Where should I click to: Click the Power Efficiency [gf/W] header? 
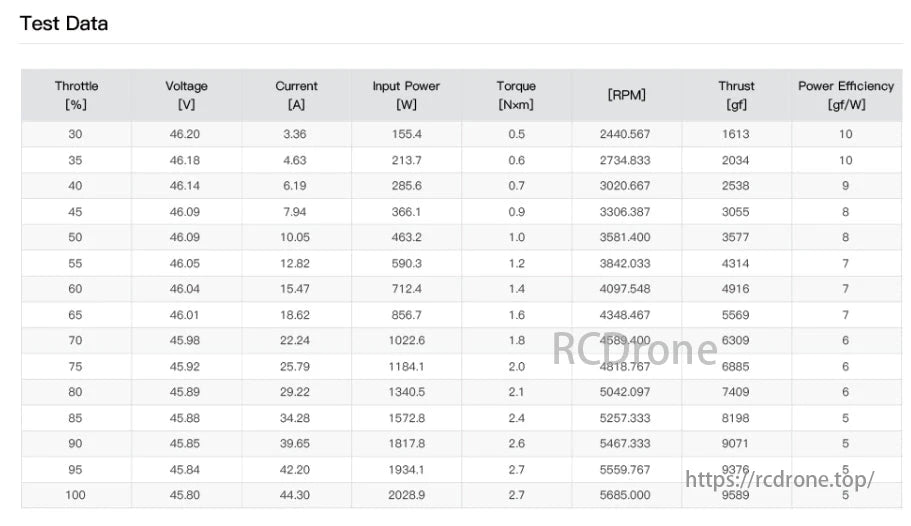(x=846, y=95)
